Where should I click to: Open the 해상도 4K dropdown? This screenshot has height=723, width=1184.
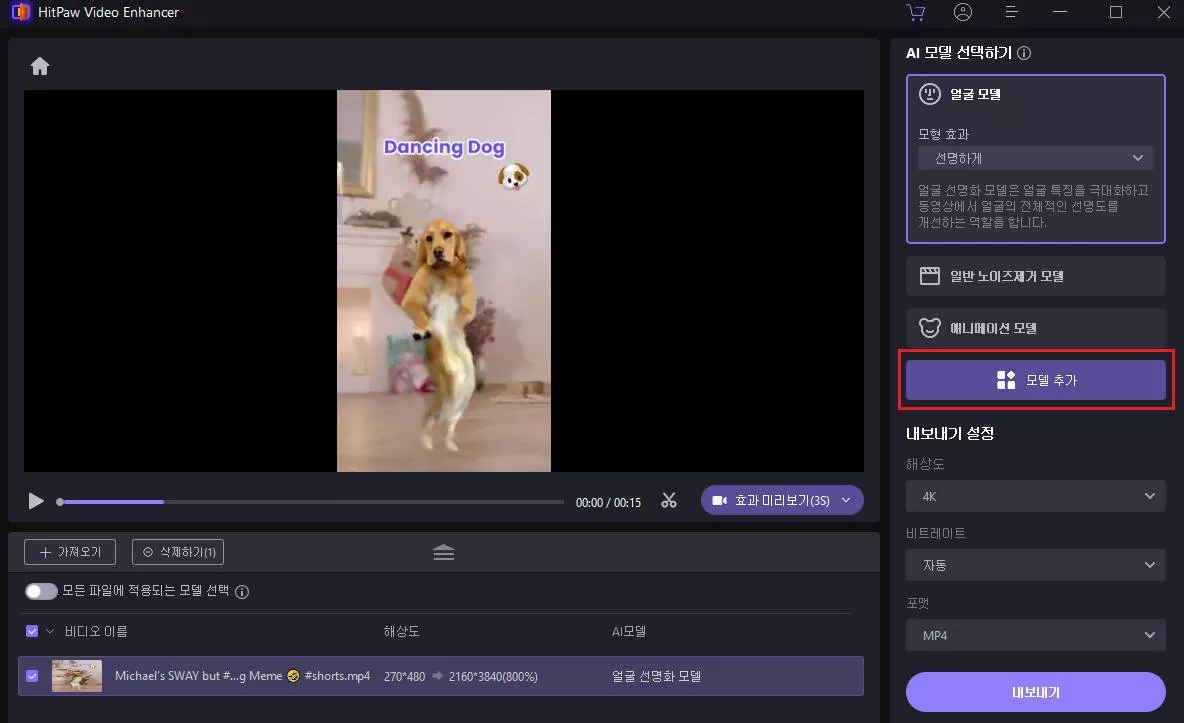tap(1035, 496)
